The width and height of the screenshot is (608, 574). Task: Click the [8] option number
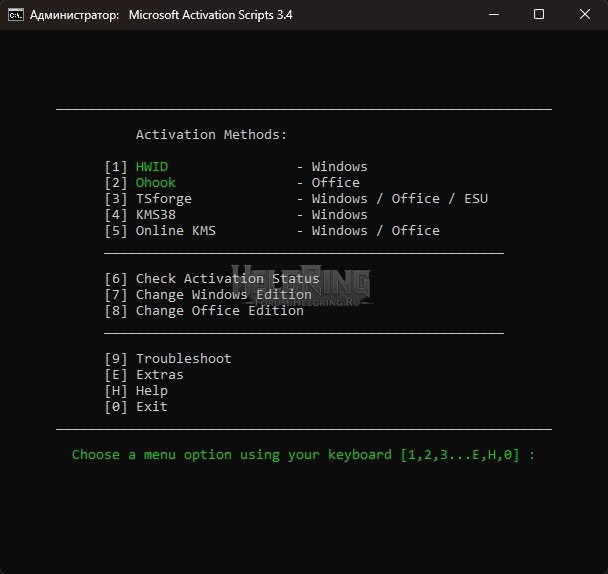click(x=116, y=311)
